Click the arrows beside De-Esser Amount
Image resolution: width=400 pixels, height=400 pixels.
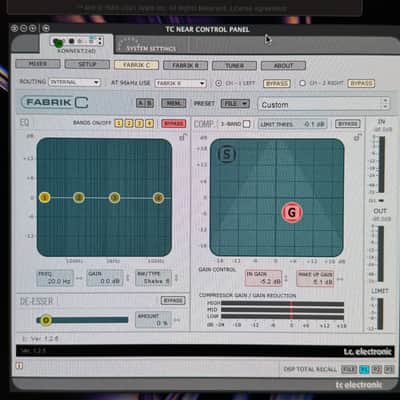(177, 320)
